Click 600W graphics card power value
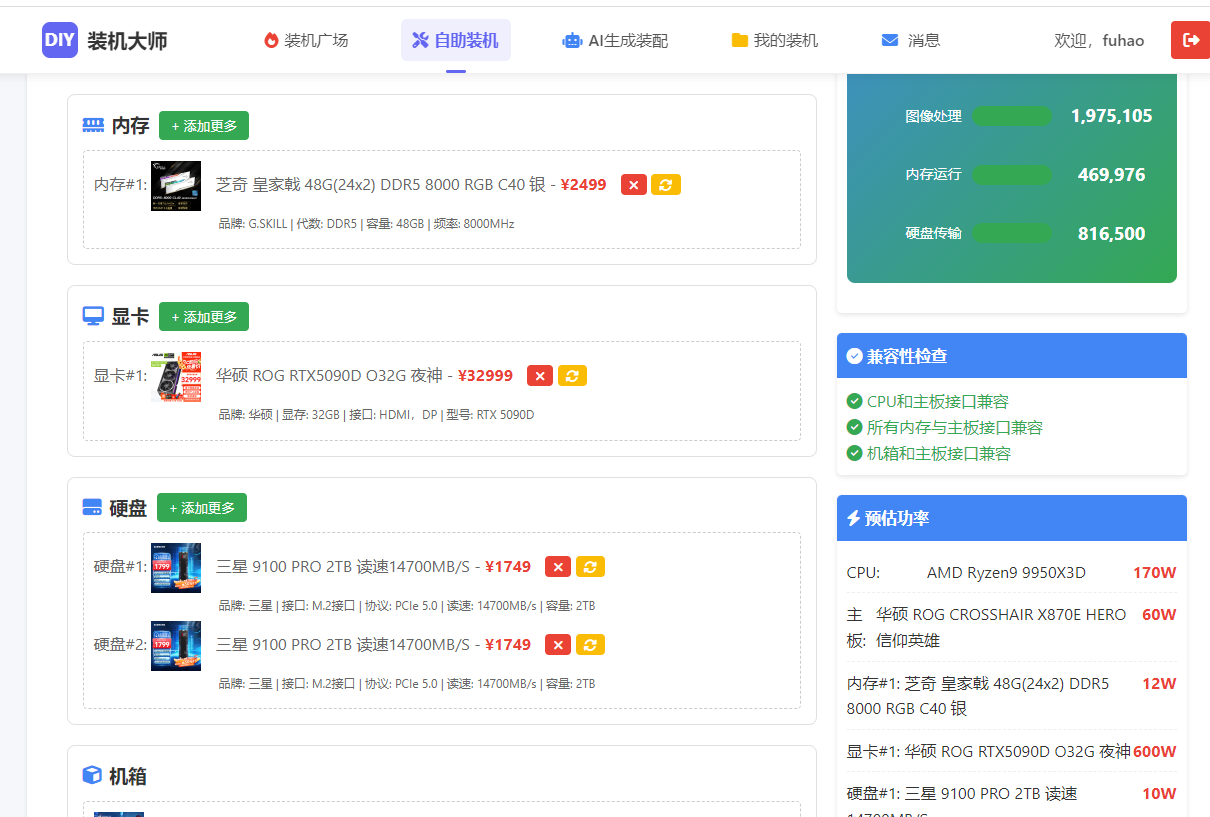This screenshot has height=817, width=1210. click(x=1154, y=751)
